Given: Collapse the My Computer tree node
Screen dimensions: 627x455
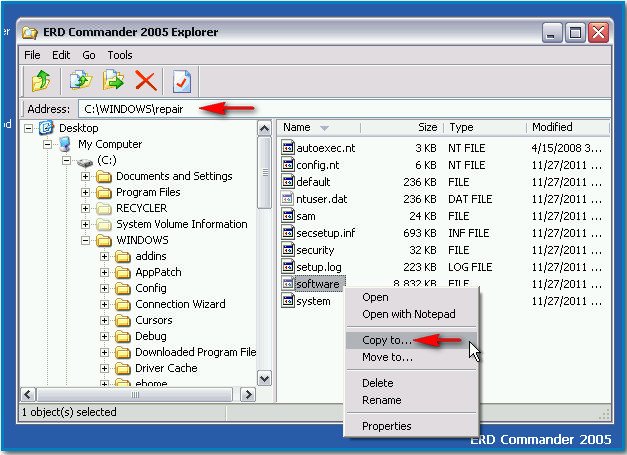Looking at the screenshot, I should point(48,144).
